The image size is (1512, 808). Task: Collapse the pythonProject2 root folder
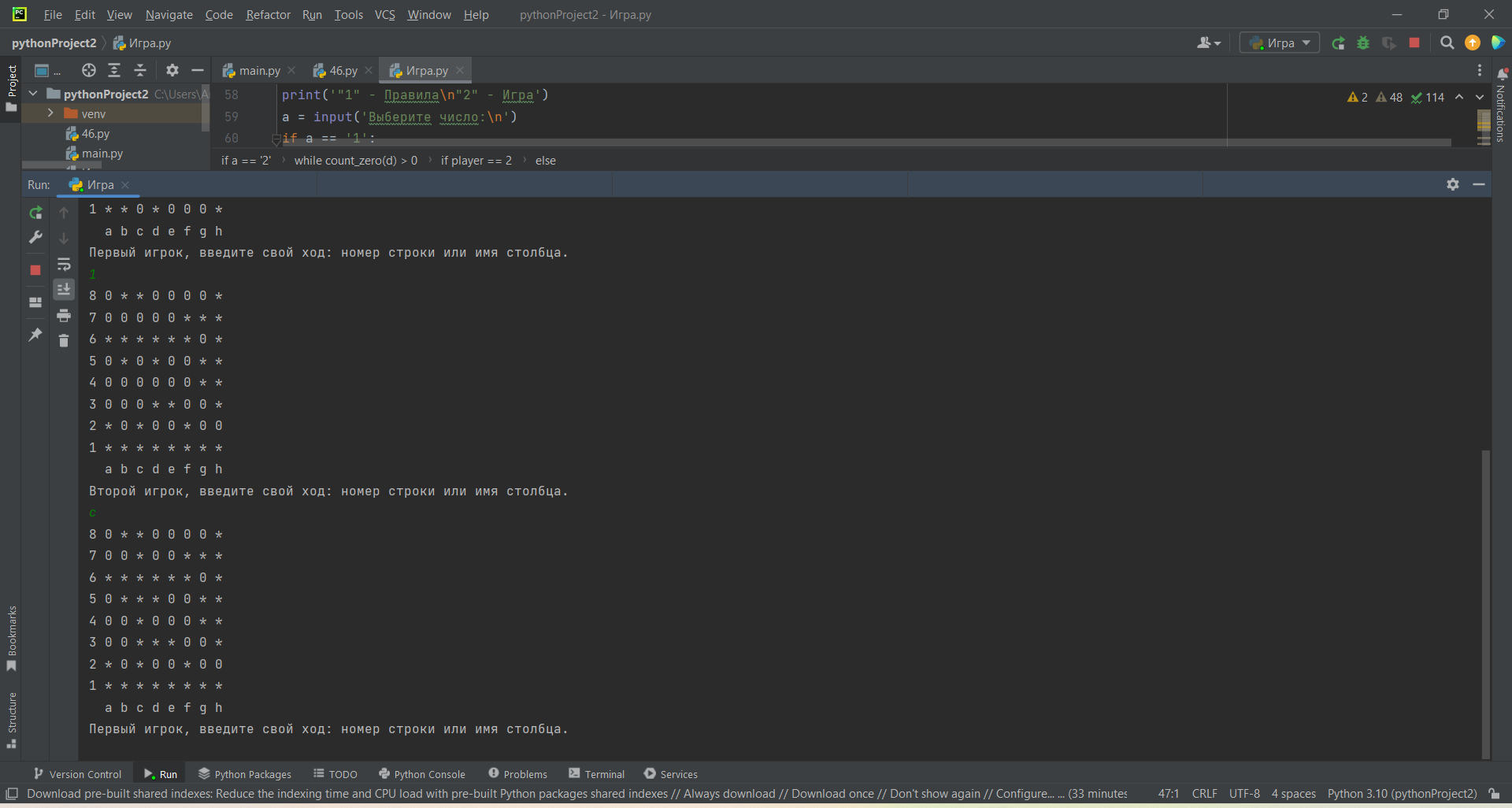[33, 94]
